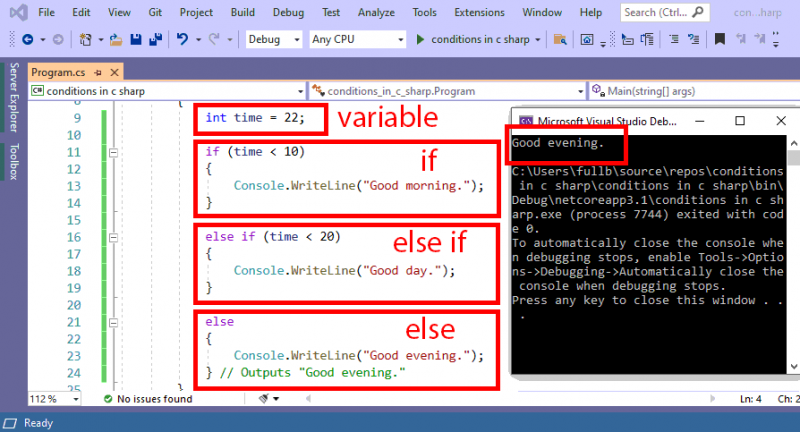Screen dimensions: 800x432
Task: Collapse the else if block at line 16
Action: pyautogui.click(x=113, y=238)
